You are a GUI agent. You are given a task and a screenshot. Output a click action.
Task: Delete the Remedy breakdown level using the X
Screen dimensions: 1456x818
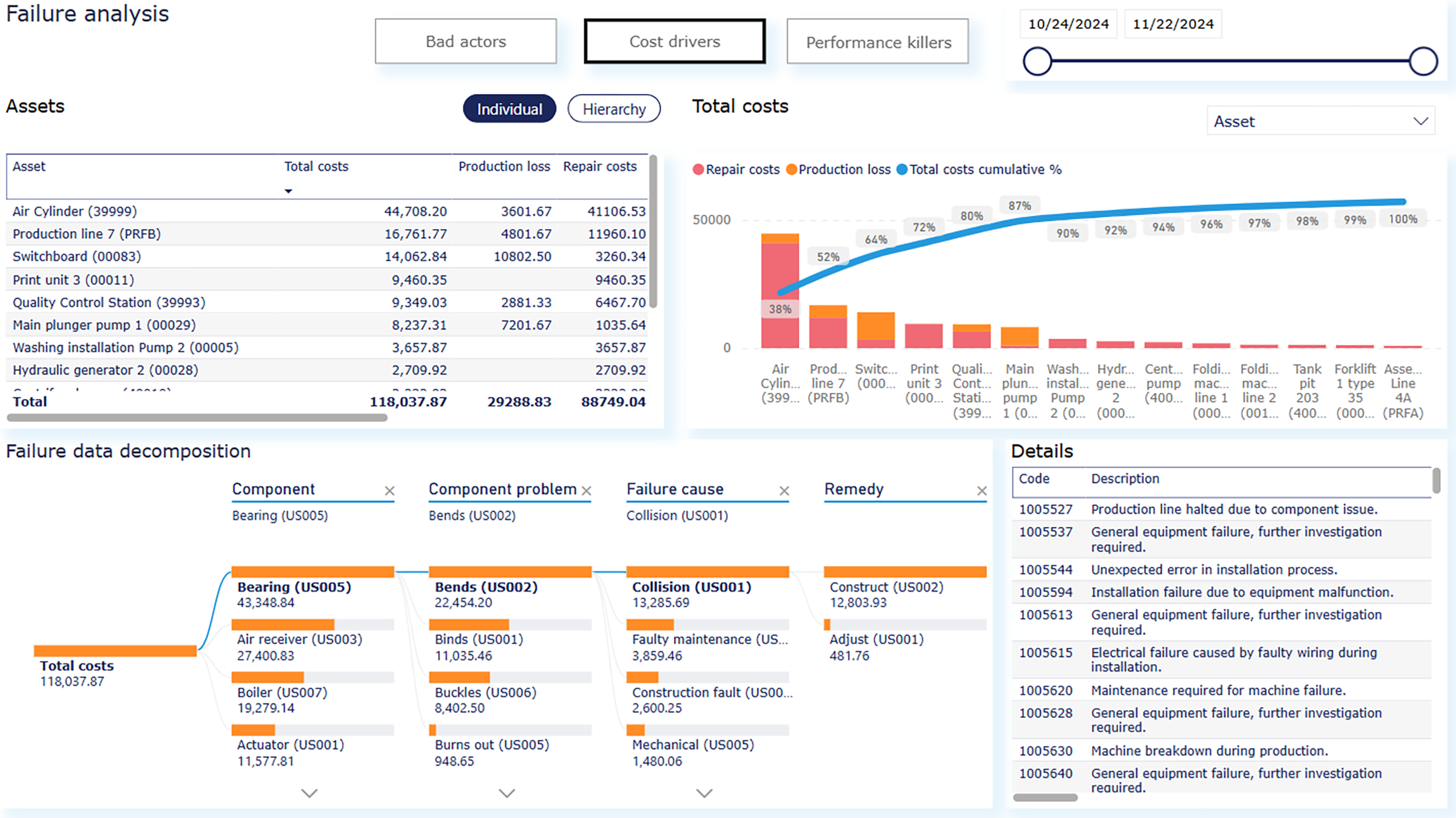(983, 491)
